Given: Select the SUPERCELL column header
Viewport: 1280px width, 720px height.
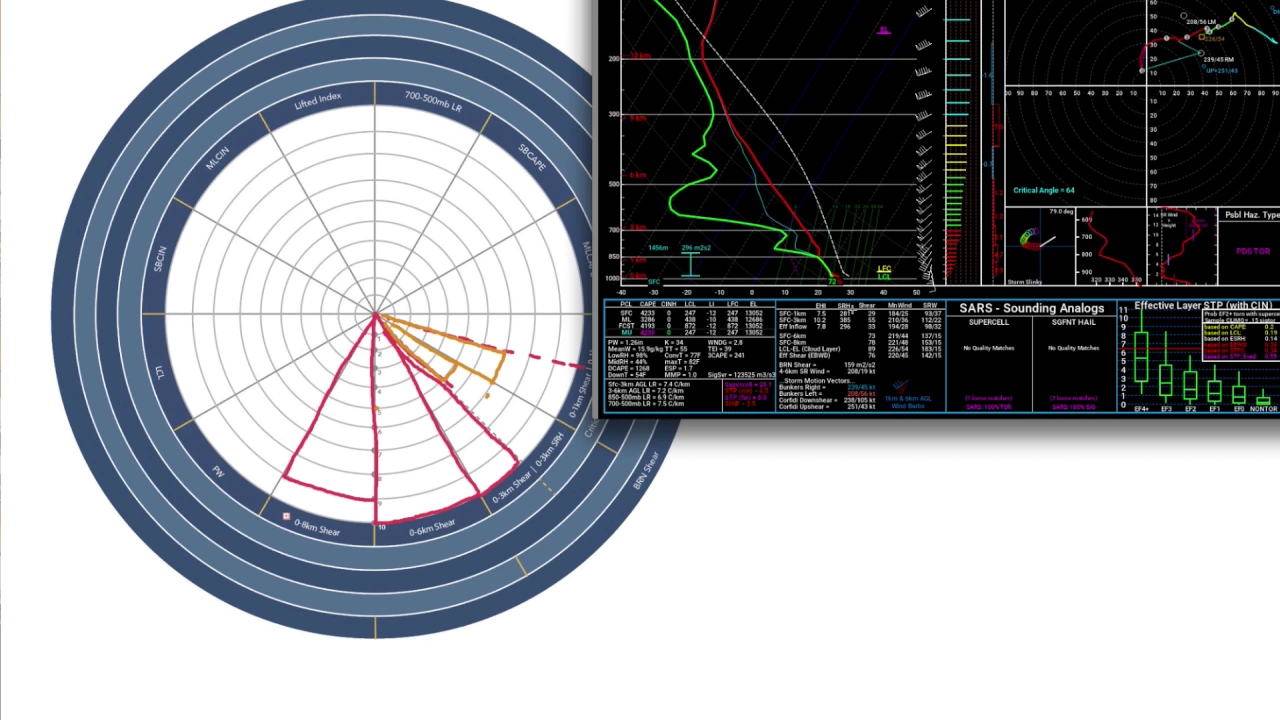Looking at the screenshot, I should pyautogui.click(x=989, y=322).
